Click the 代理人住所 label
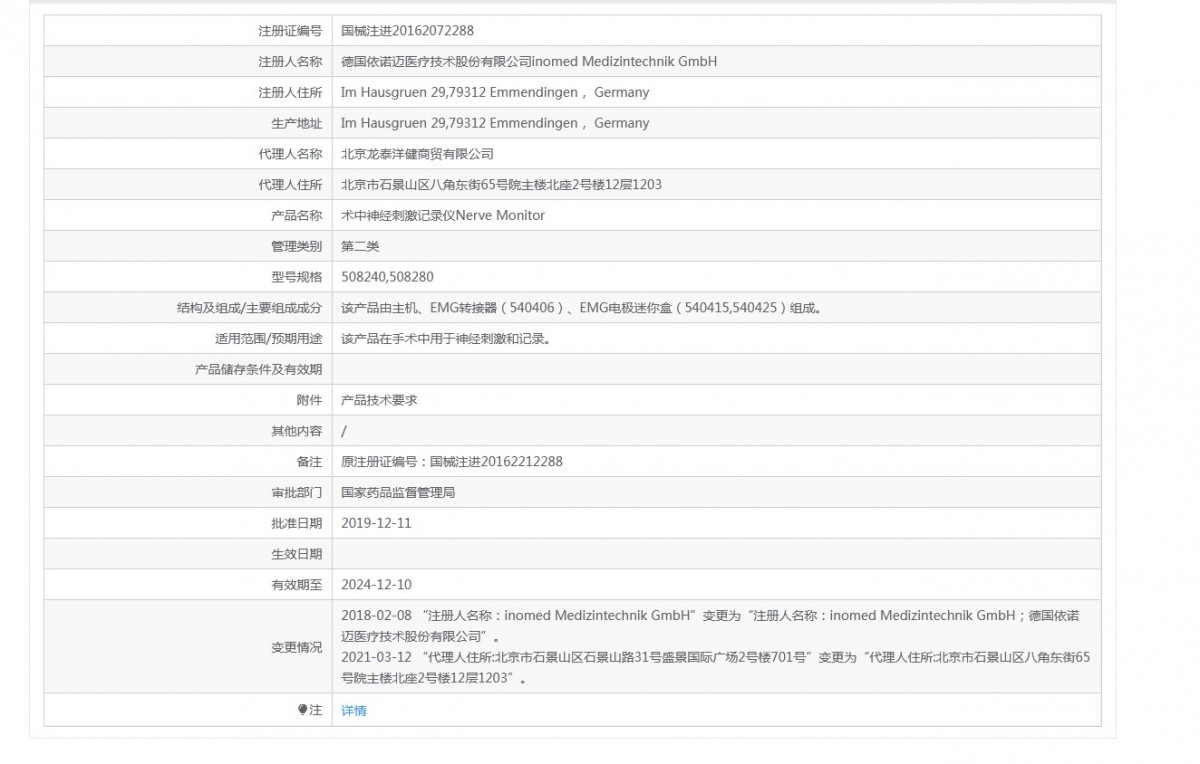This screenshot has height=764, width=1200. (x=290, y=185)
